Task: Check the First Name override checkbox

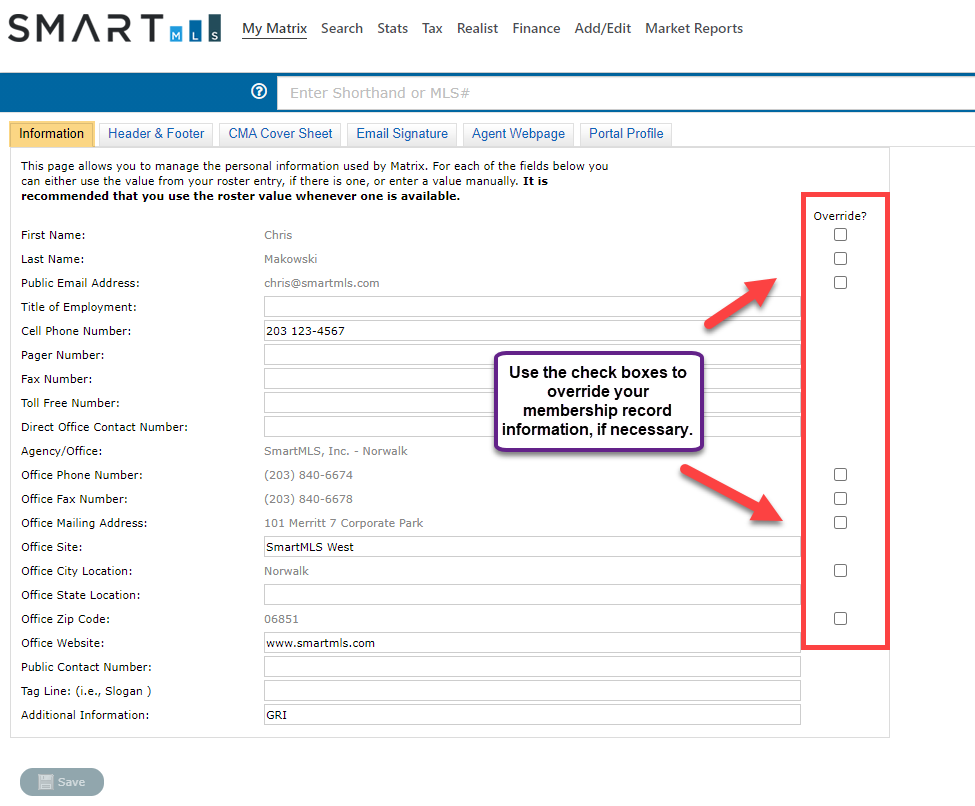Action: 840,235
